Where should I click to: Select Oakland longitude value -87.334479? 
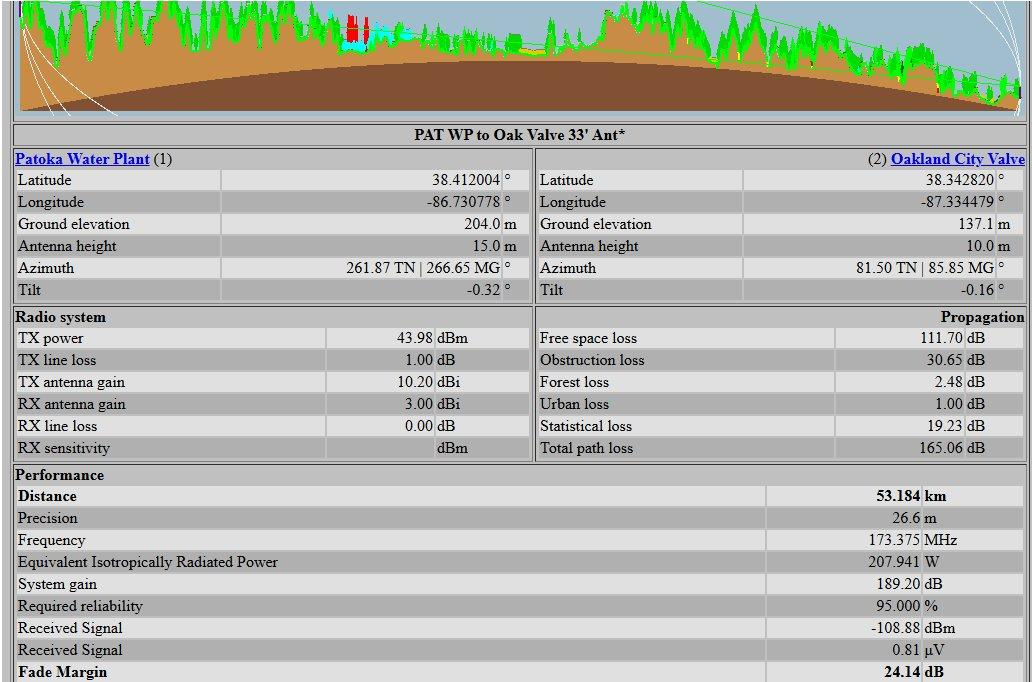pos(958,202)
